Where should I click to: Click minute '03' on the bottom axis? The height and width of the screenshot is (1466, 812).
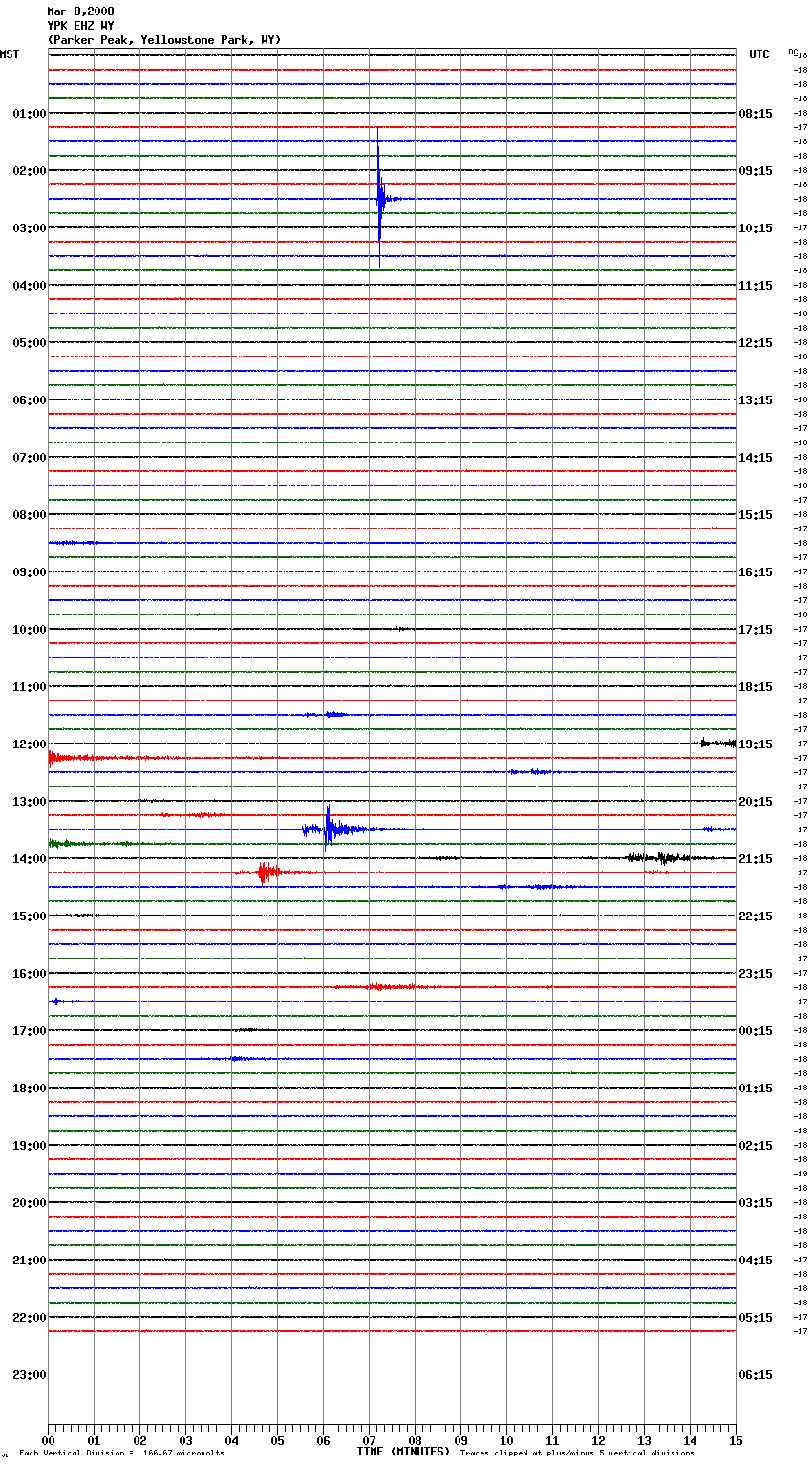pos(185,1440)
